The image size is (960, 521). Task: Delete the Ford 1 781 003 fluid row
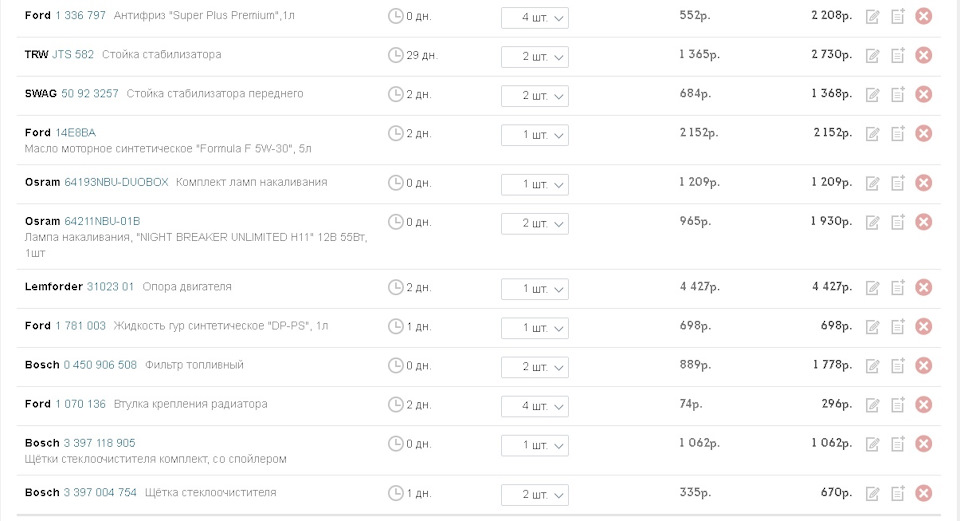coord(924,327)
